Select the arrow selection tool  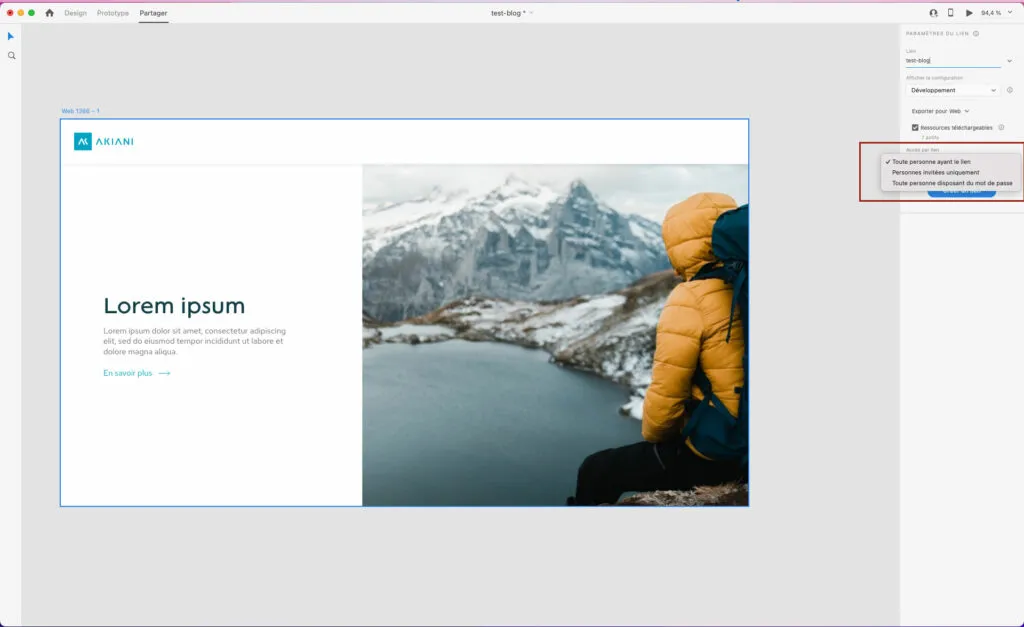(10, 36)
